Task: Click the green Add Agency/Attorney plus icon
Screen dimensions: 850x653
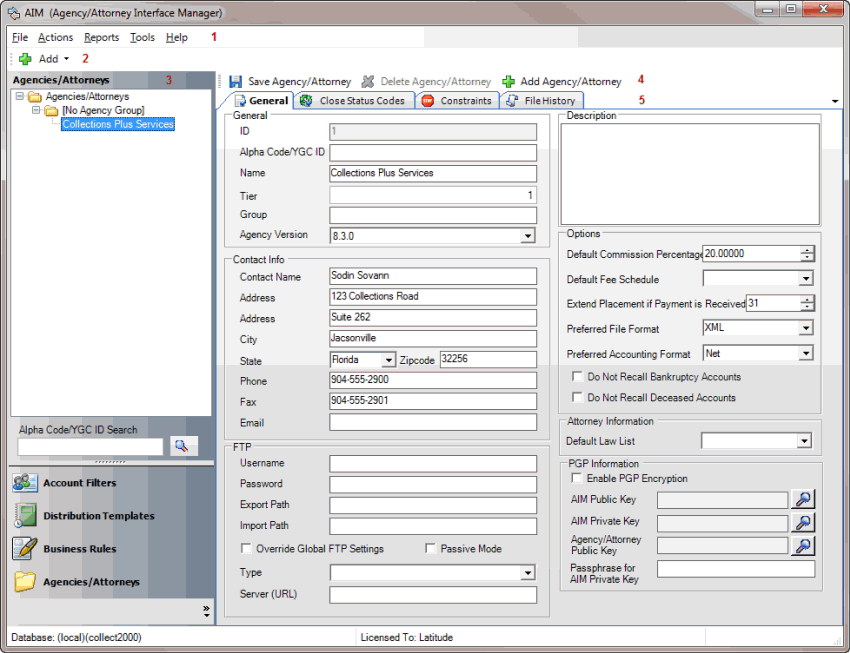Action: (508, 81)
